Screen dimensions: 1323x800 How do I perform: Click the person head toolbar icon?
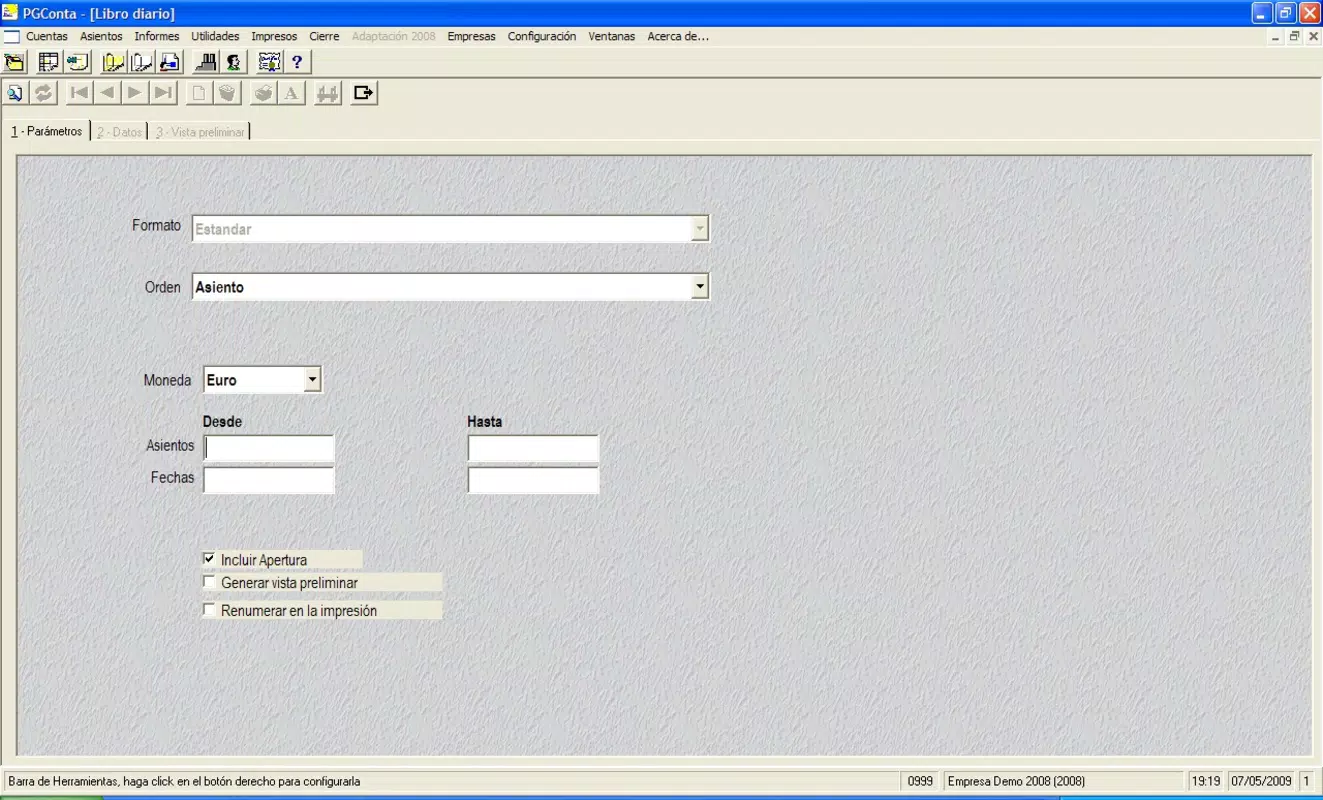233,62
